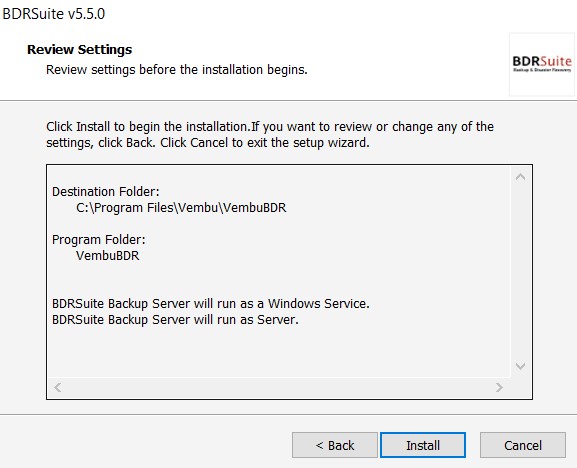
Task: Click the vertical scrollbar track of settings box
Action: [520, 272]
